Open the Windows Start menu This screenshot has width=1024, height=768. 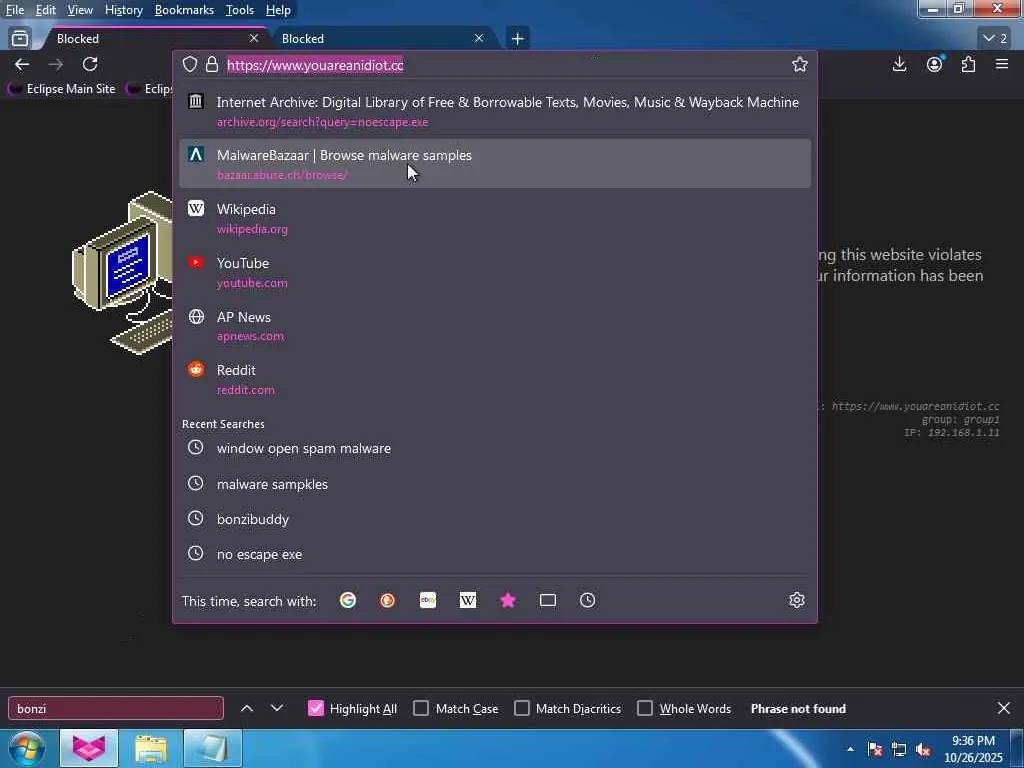(x=27, y=748)
